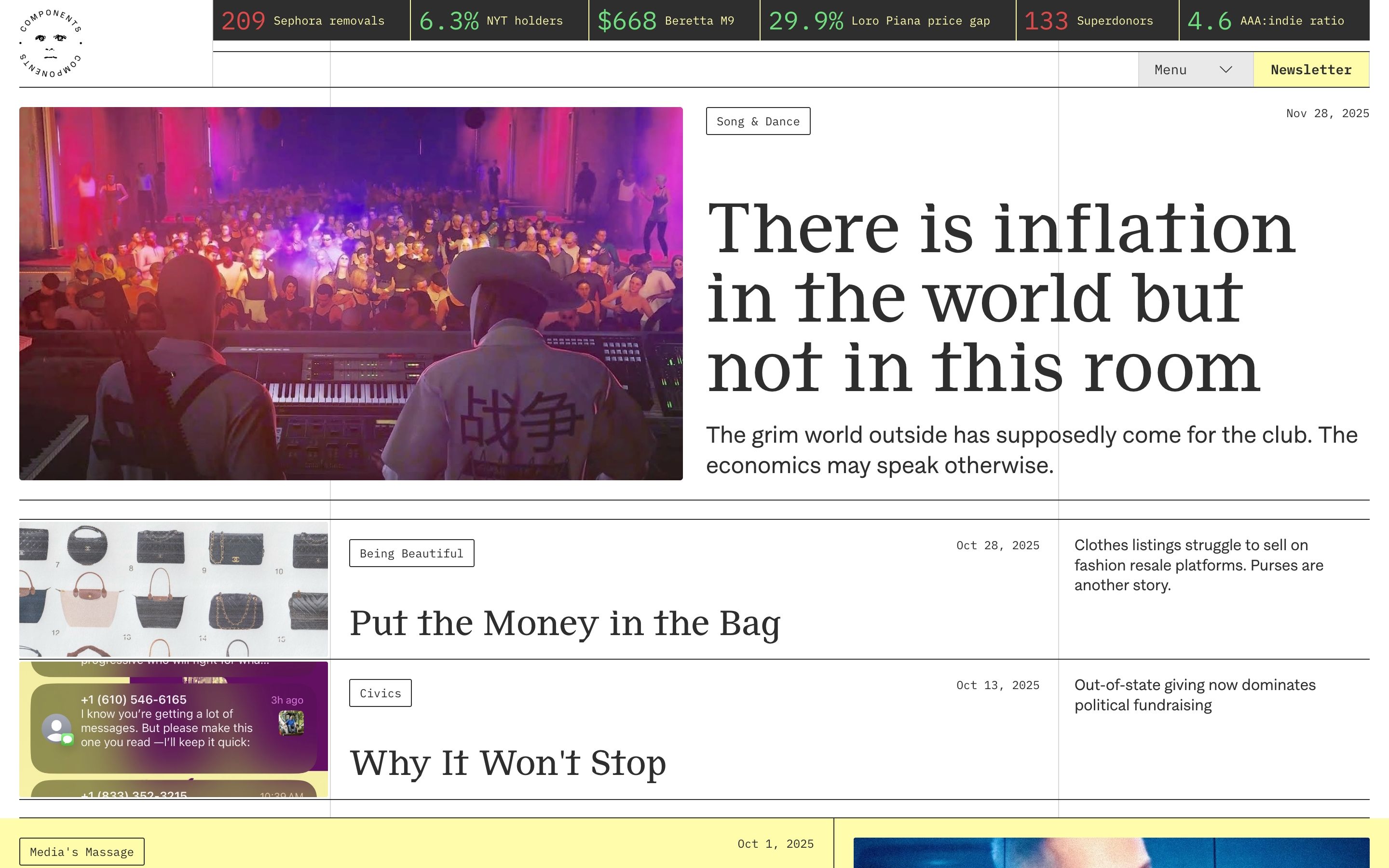
Task: Open Why It Won't Stop article
Action: [507, 763]
